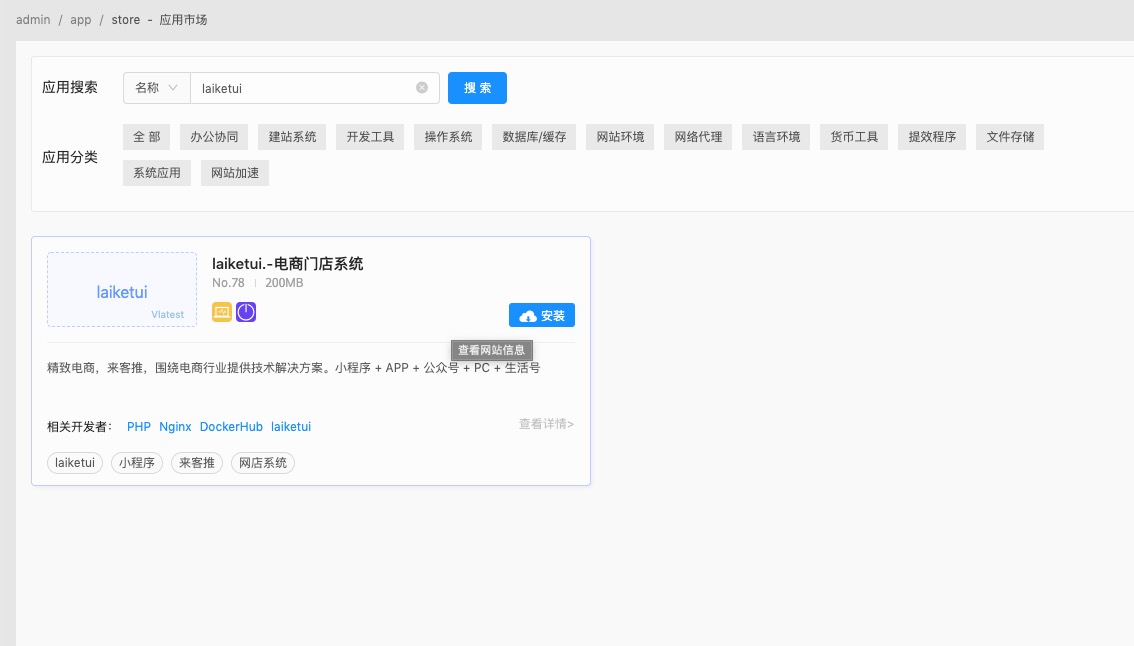The width and height of the screenshot is (1134, 646).
Task: Select the 建站系统 category filter
Action: (292, 137)
